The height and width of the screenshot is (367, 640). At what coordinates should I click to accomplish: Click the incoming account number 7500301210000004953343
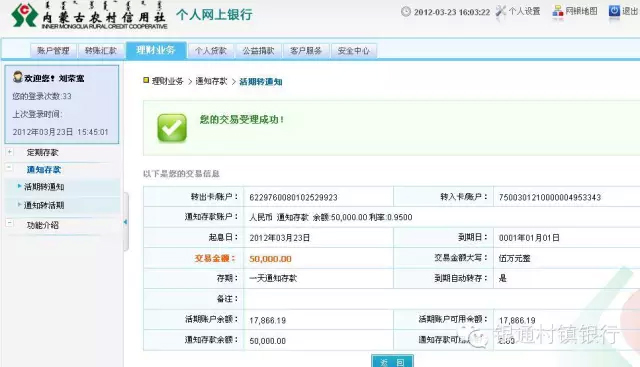point(549,198)
